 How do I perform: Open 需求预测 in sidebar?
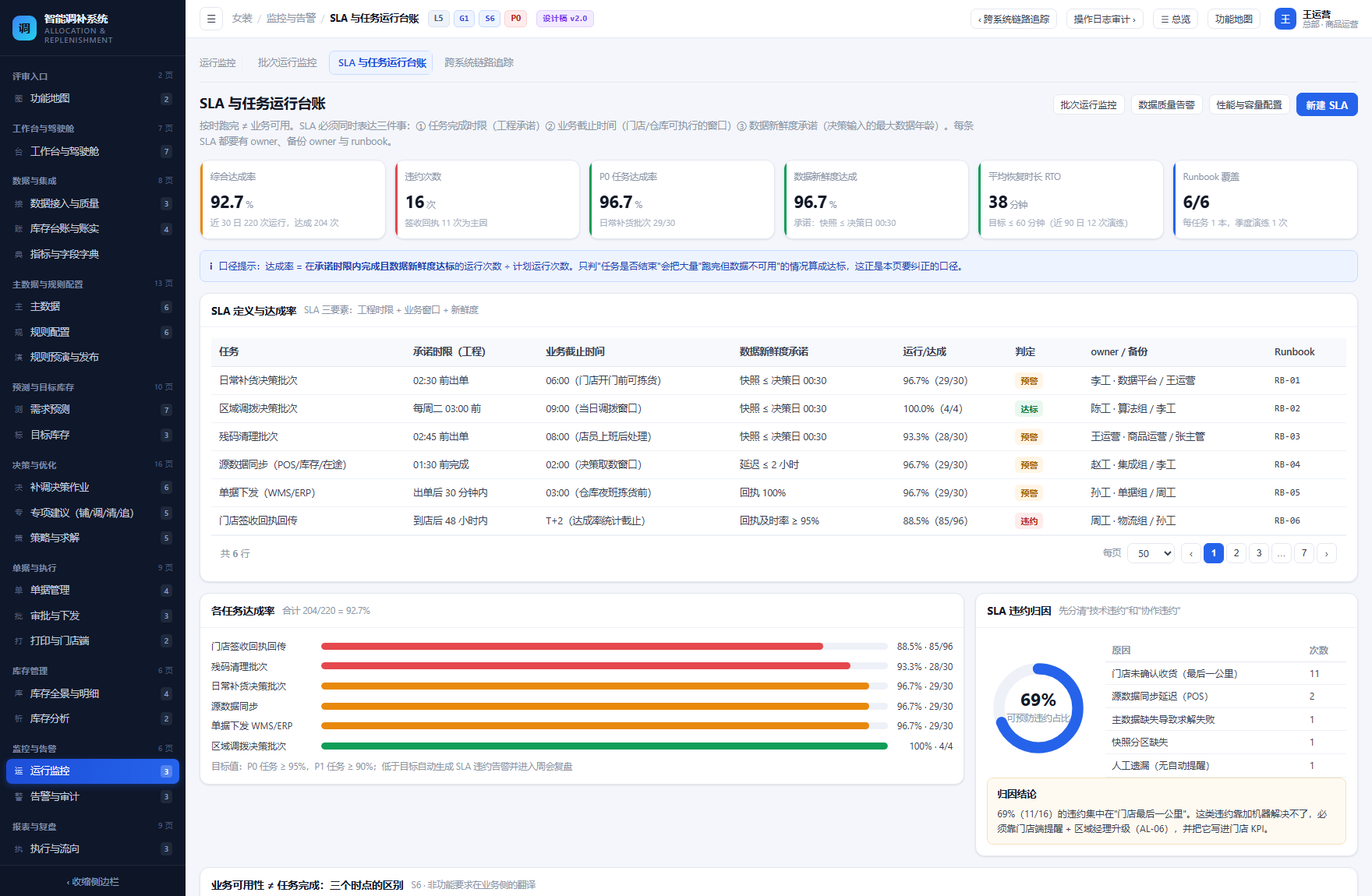(x=93, y=410)
